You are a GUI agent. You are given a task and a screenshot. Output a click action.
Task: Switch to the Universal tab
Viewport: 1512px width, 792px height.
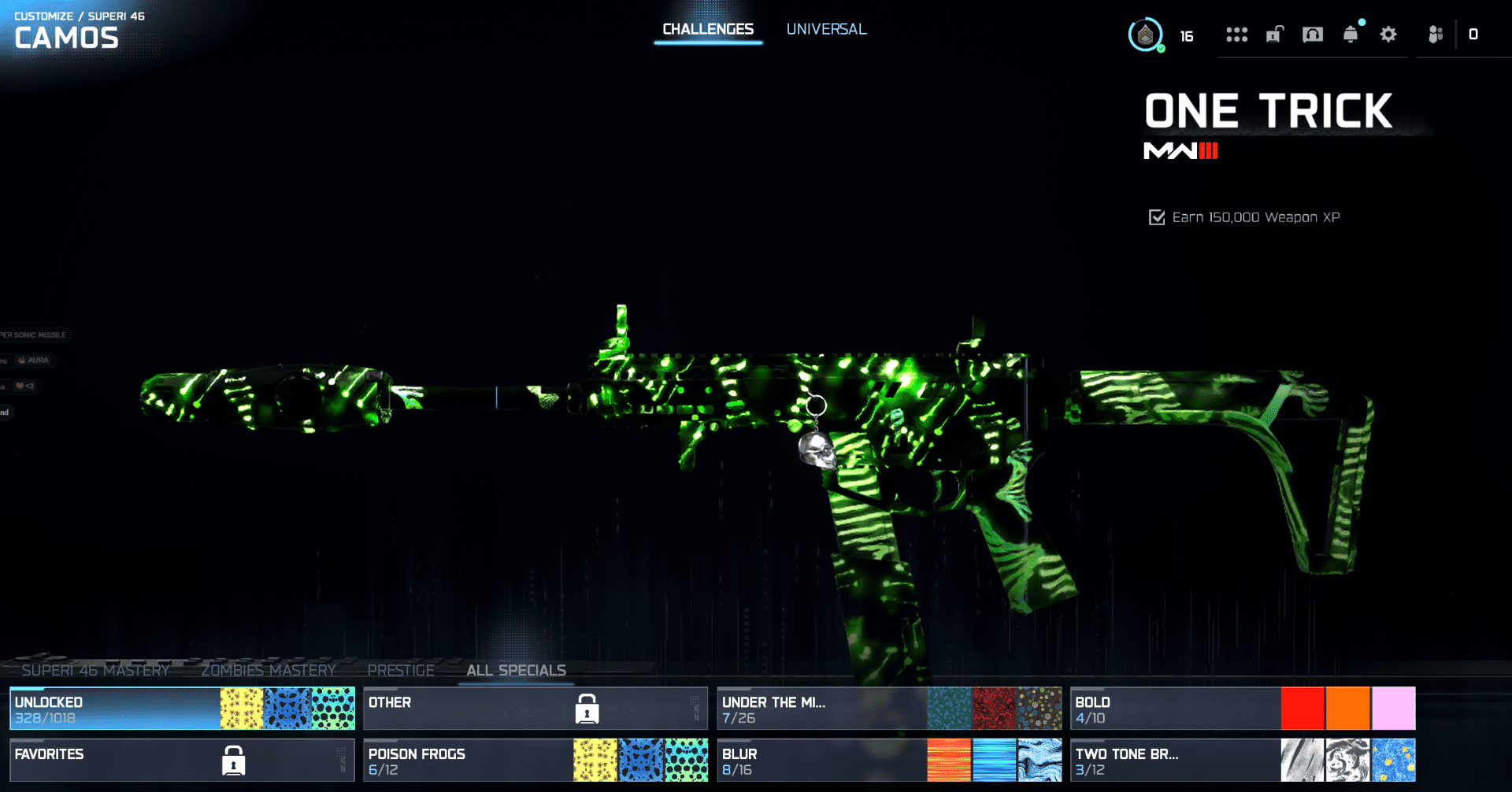pyautogui.click(x=826, y=29)
